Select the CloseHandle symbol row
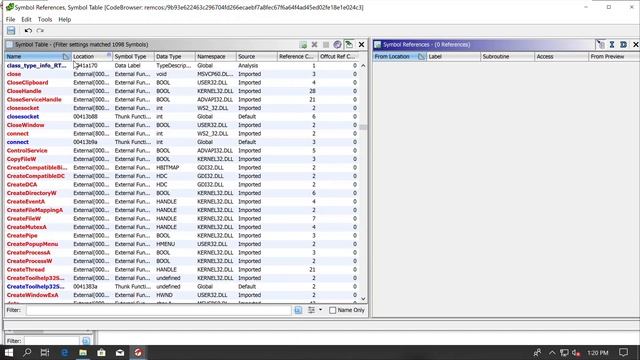 pyautogui.click(x=182, y=91)
